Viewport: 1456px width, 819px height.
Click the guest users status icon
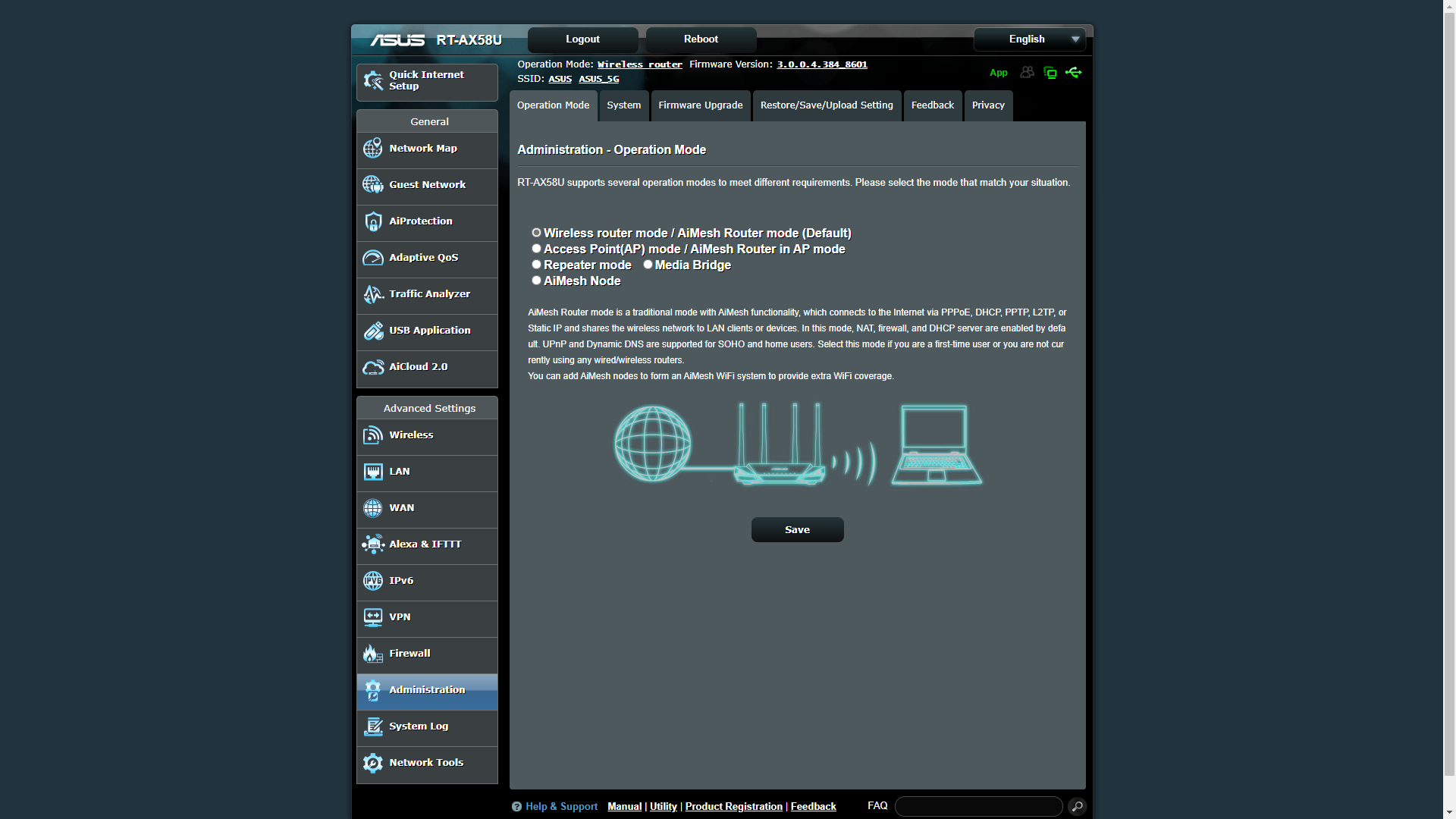tap(1027, 73)
